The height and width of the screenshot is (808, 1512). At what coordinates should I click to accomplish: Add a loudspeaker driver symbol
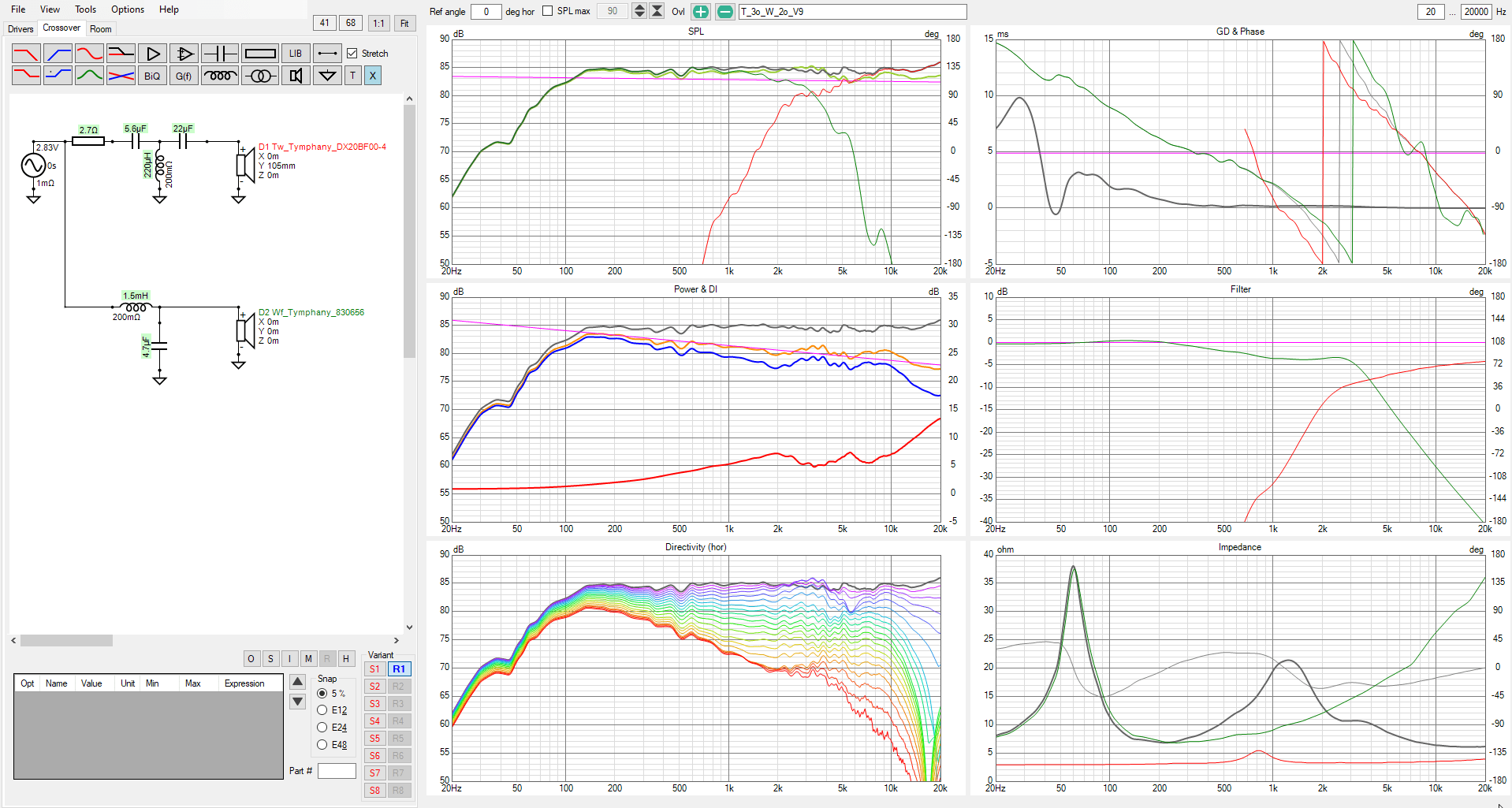click(296, 76)
